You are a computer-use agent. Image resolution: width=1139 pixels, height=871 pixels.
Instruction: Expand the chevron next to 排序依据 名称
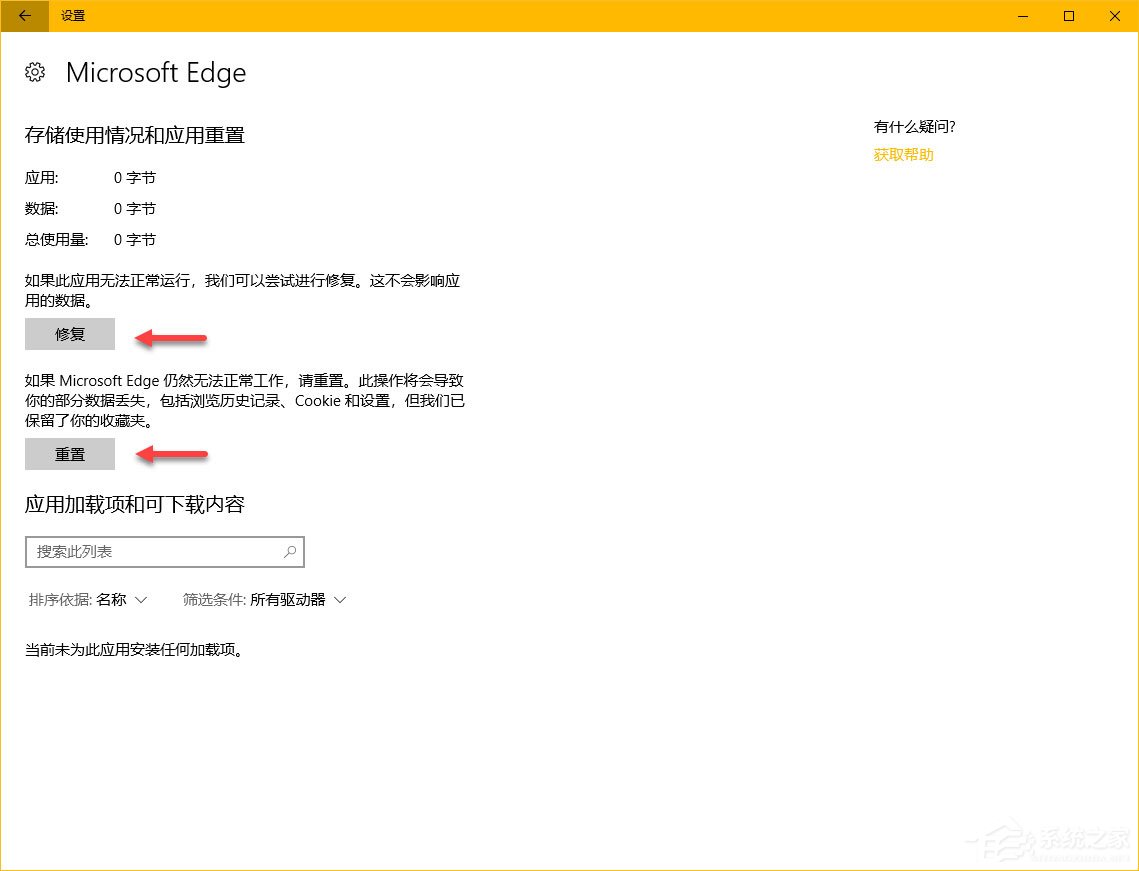pos(141,600)
